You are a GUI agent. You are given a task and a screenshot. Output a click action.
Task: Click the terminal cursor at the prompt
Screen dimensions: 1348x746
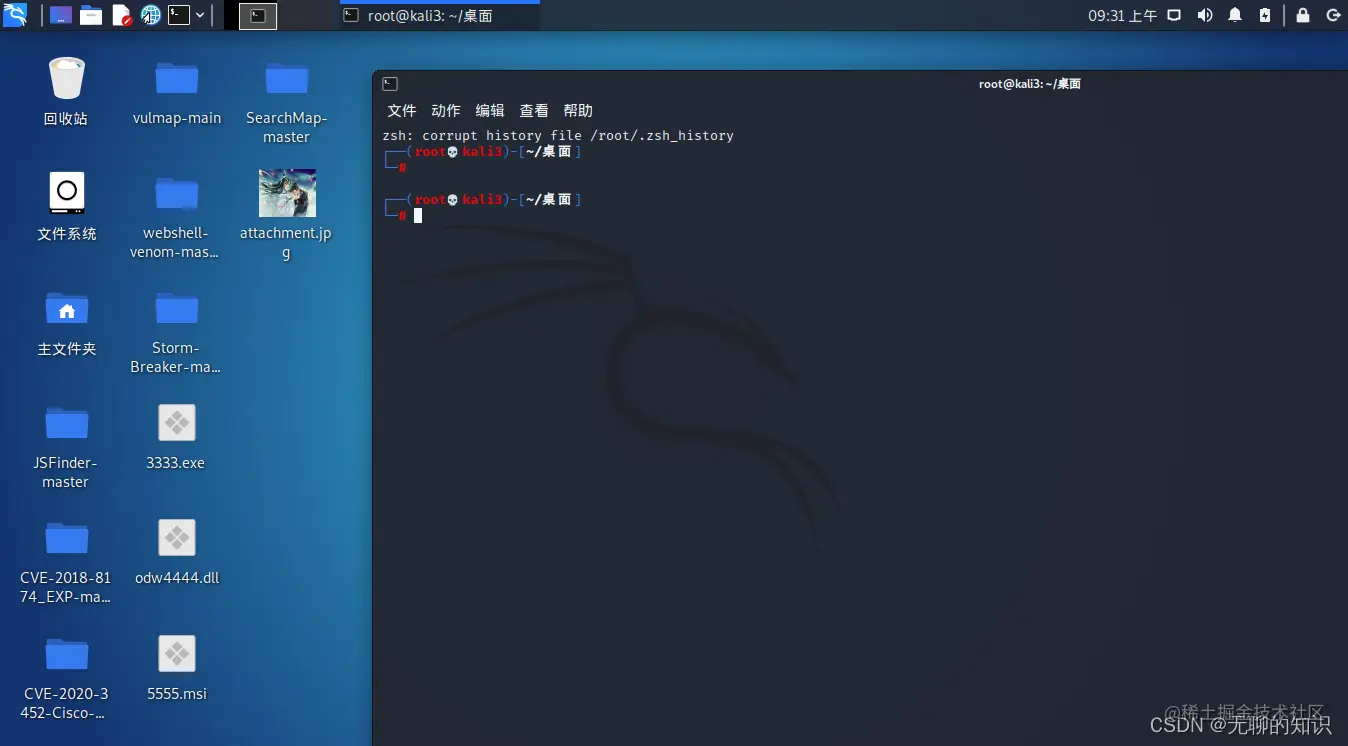coord(418,215)
